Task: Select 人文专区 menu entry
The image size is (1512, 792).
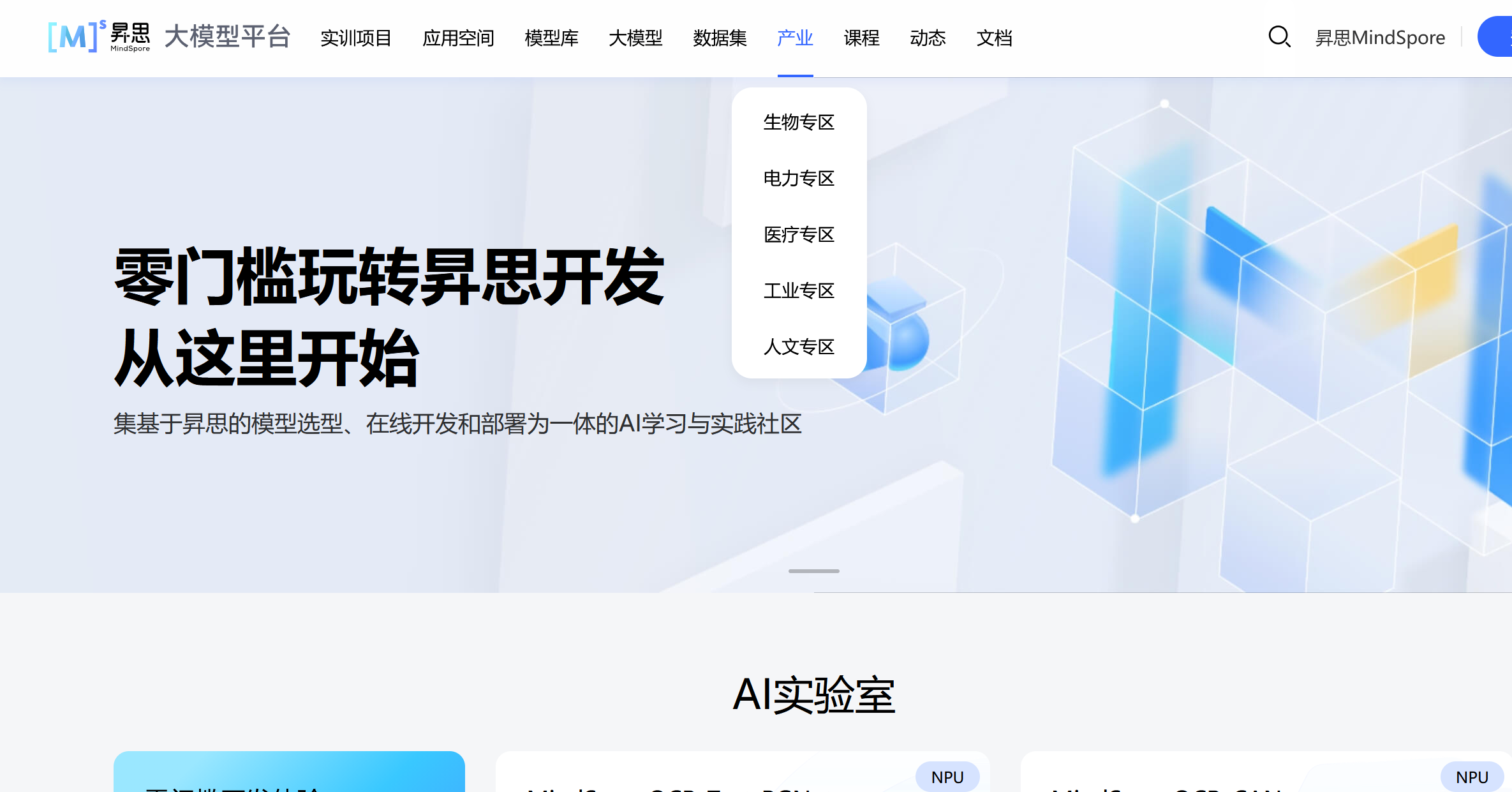Action: click(799, 347)
